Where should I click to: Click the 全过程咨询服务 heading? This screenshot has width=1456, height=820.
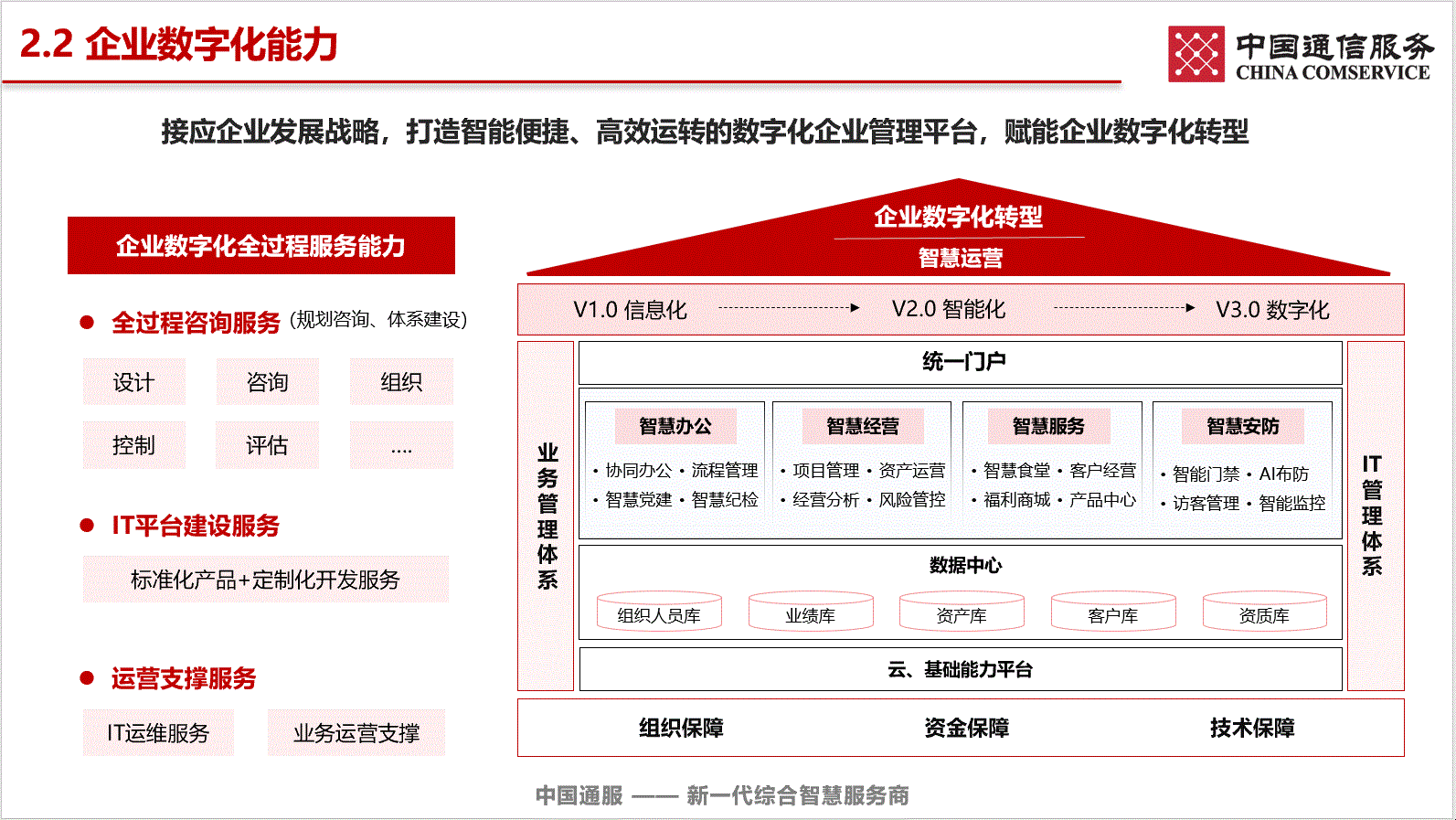click(x=196, y=323)
